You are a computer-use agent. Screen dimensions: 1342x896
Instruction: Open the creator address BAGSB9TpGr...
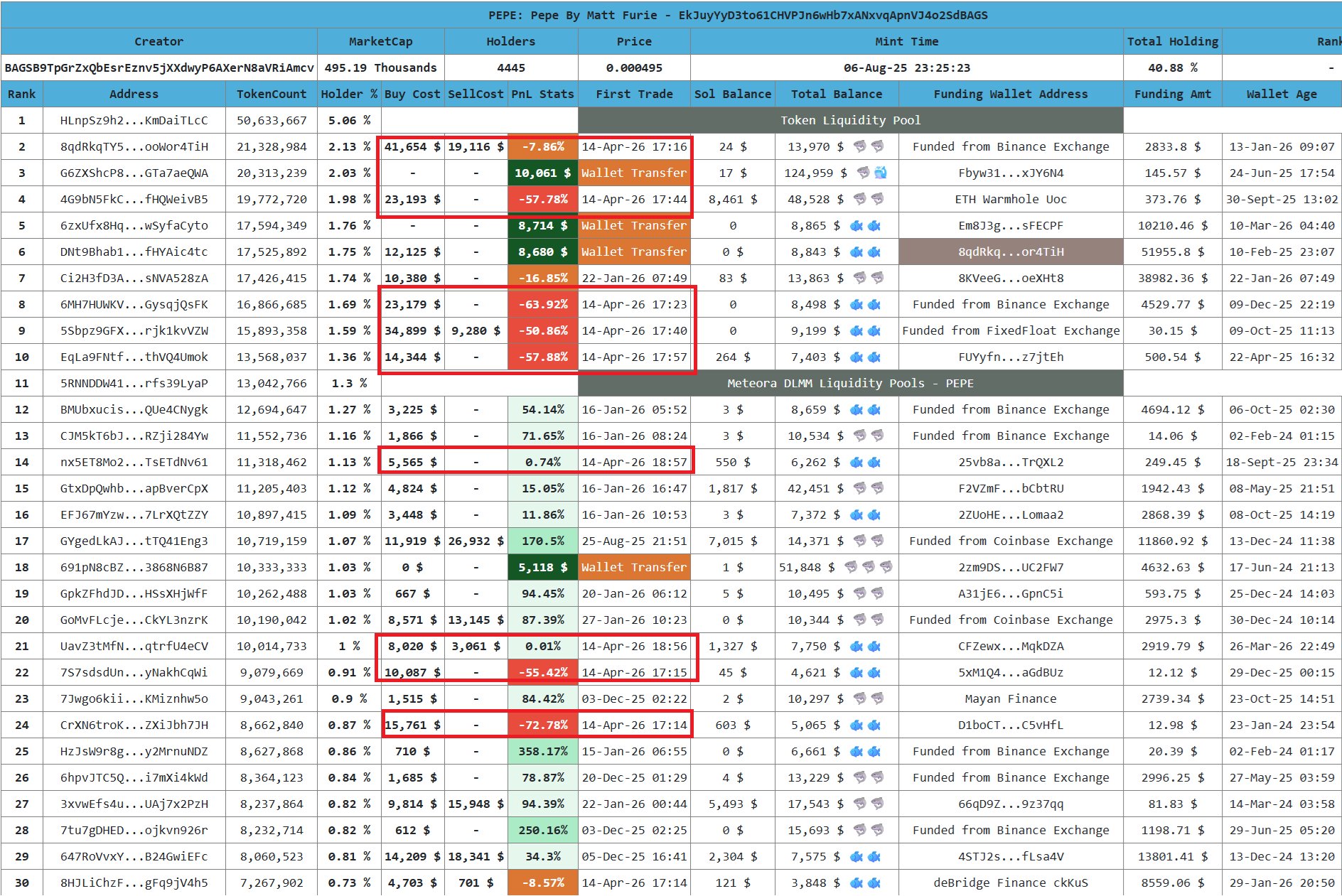coord(159,68)
